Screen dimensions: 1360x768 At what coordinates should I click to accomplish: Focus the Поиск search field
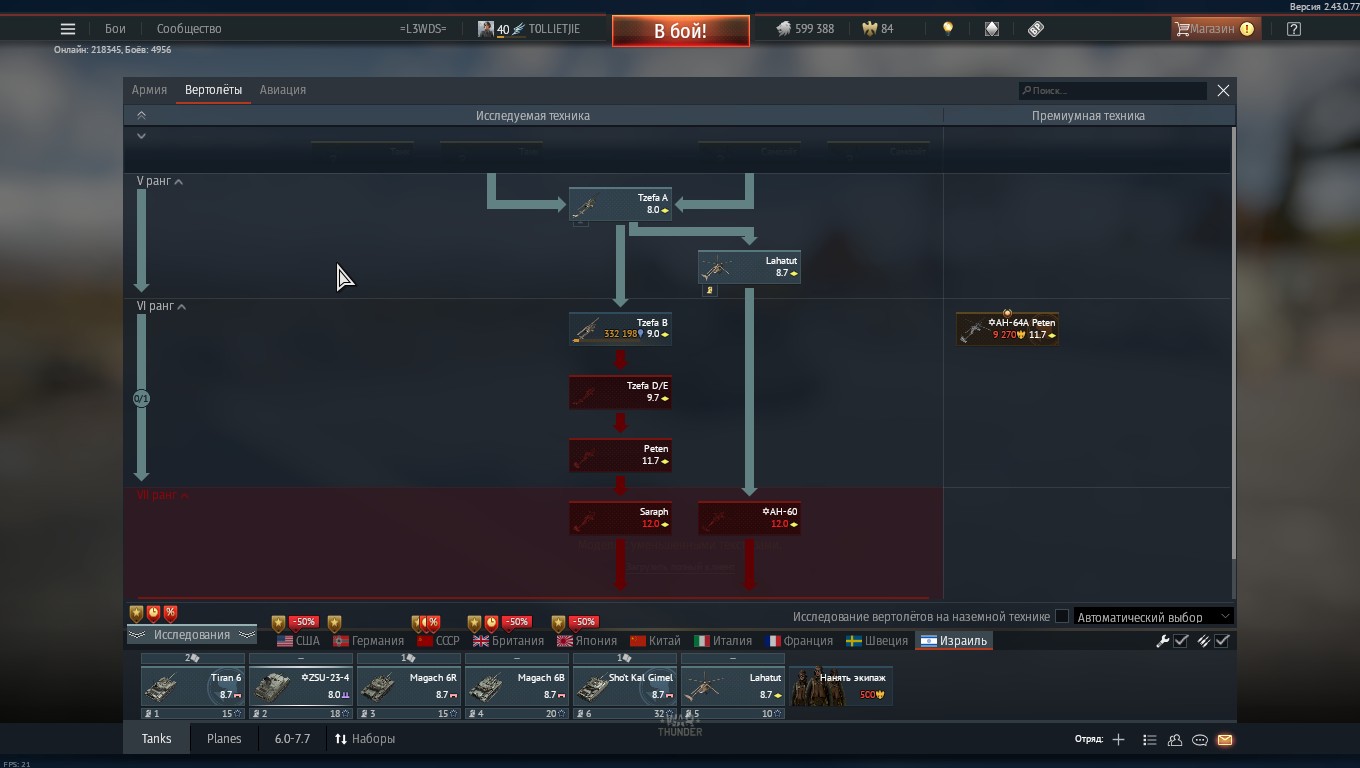pyautogui.click(x=1113, y=90)
